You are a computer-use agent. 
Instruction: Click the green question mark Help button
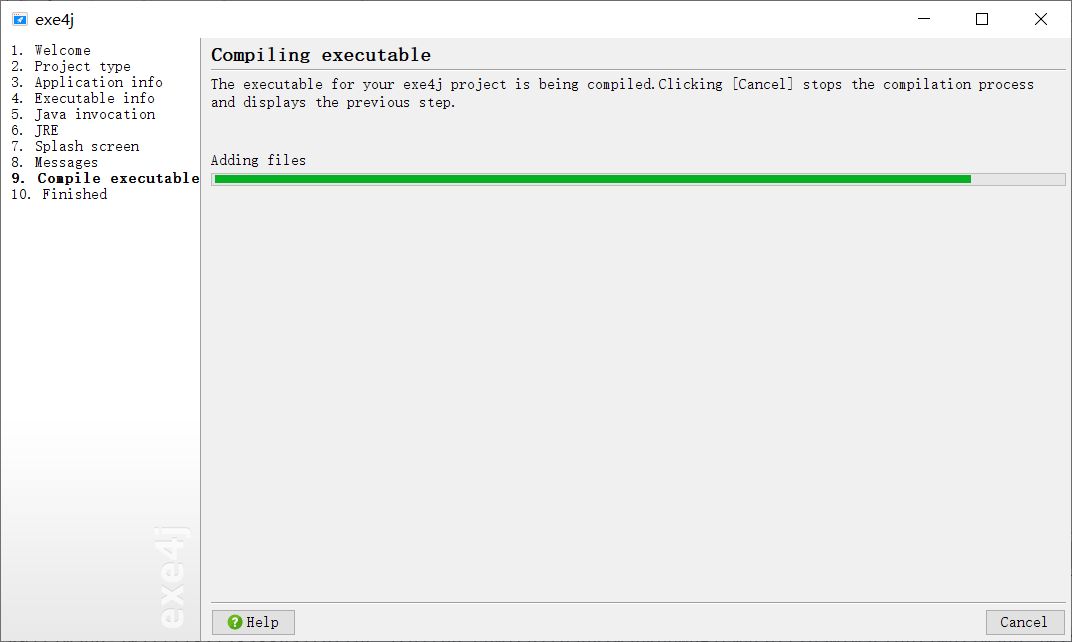coord(253,622)
